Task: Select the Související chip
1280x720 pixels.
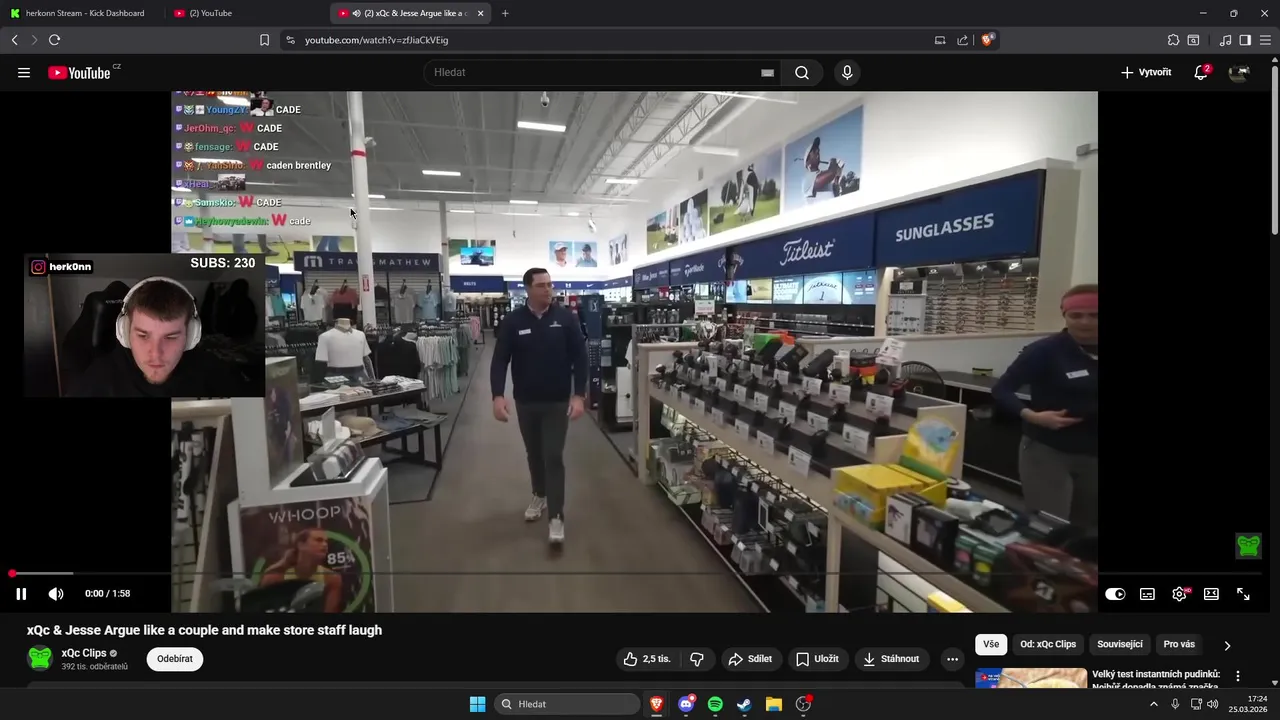Action: pos(1120,645)
